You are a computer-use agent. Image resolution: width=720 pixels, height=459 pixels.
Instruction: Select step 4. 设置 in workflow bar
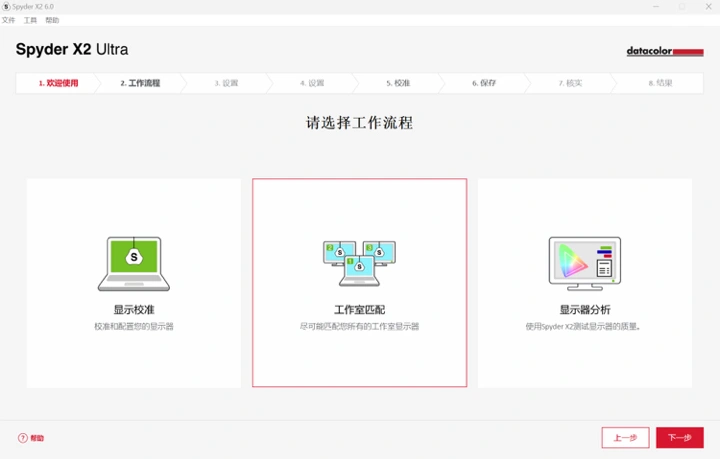click(312, 83)
